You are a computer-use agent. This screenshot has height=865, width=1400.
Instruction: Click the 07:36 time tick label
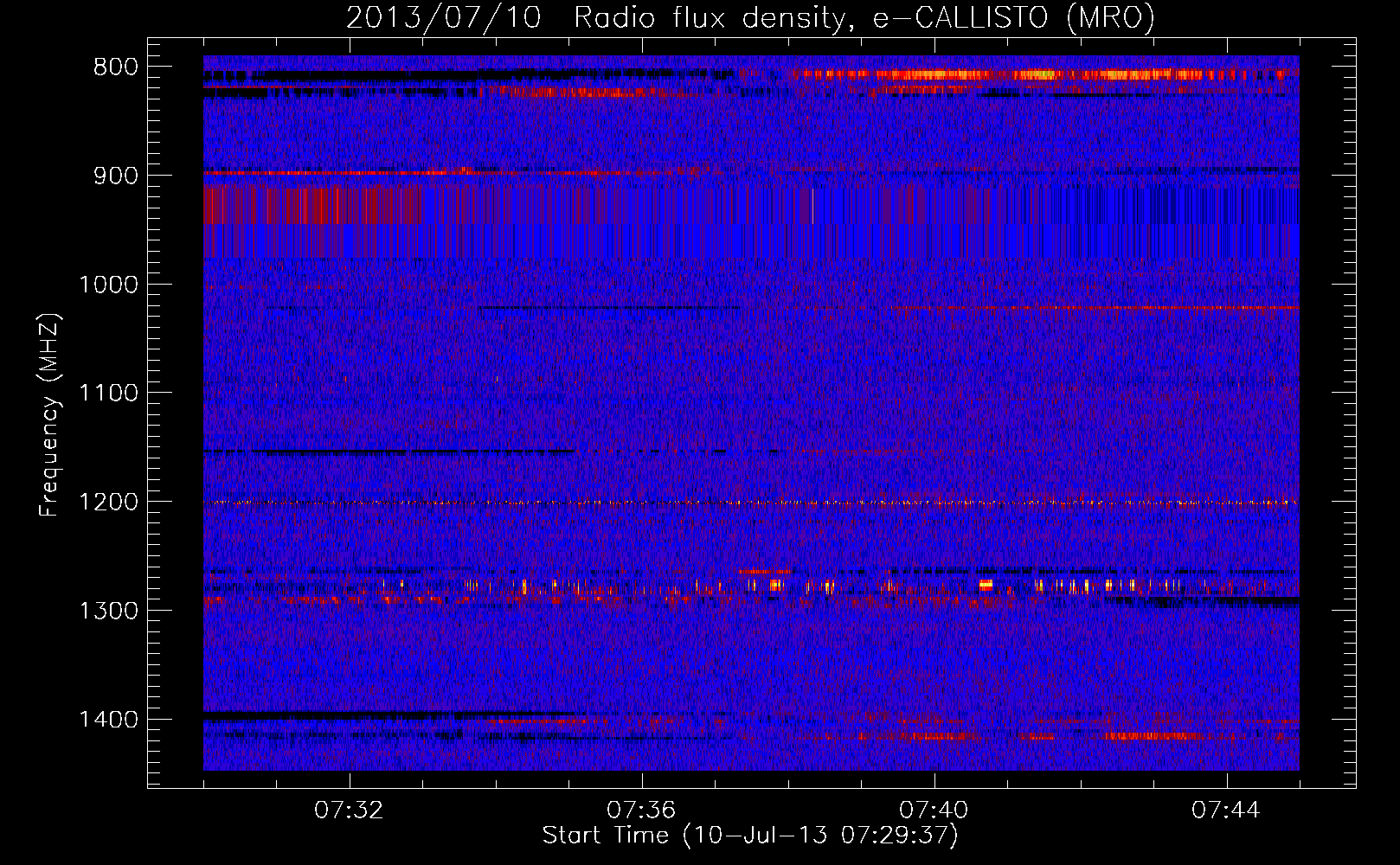coord(641,811)
